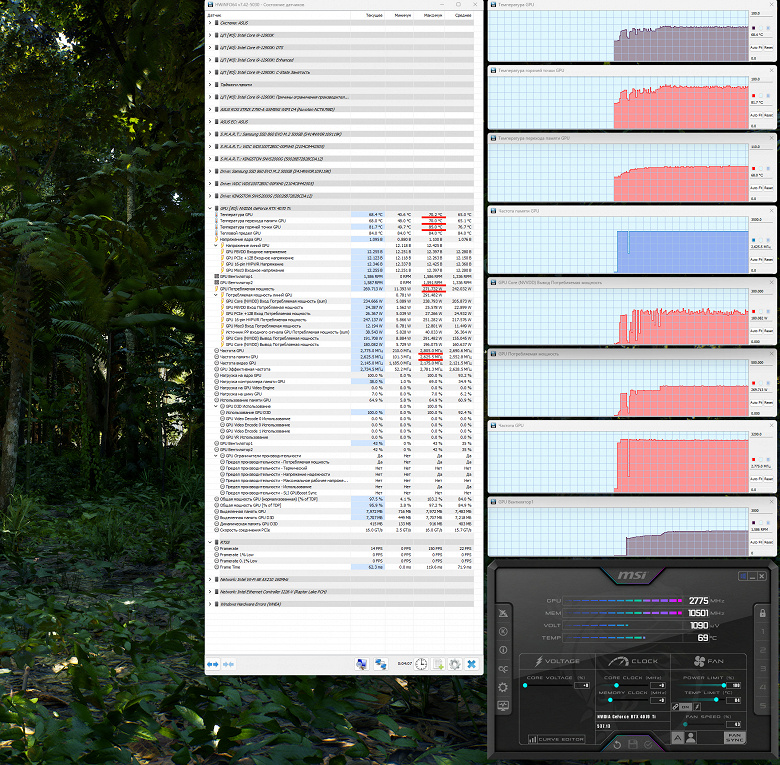Click the clock reset-timer icon in HWiNFO
The image size is (780, 765).
[x=421, y=664]
